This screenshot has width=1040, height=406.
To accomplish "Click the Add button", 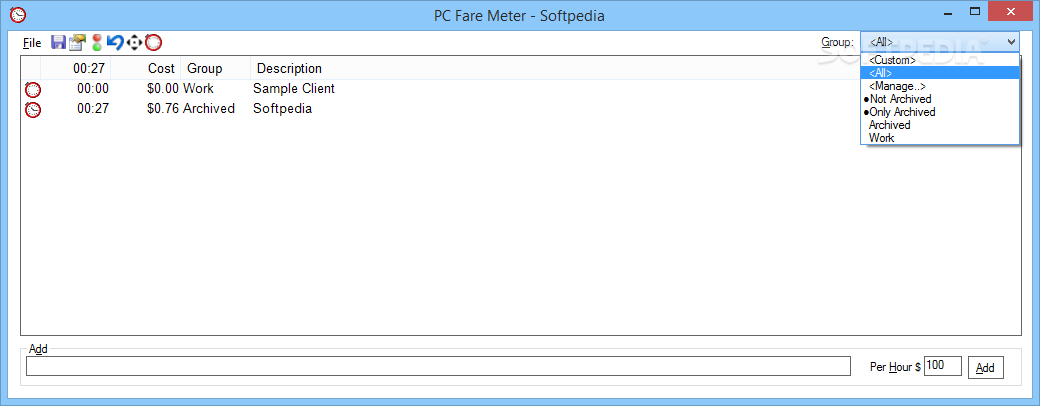I will (x=986, y=368).
